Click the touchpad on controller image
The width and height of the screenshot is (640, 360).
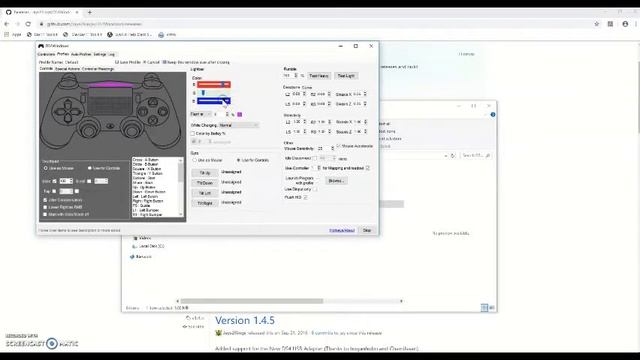coord(110,102)
